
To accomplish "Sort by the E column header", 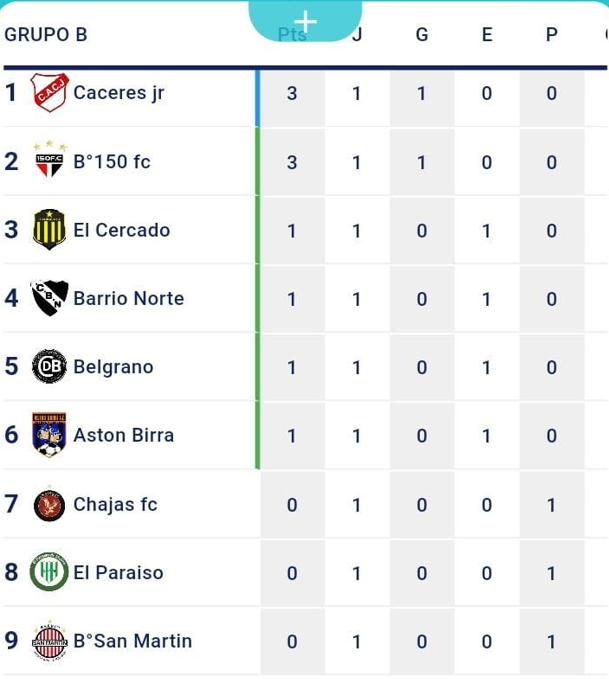I will click(487, 35).
